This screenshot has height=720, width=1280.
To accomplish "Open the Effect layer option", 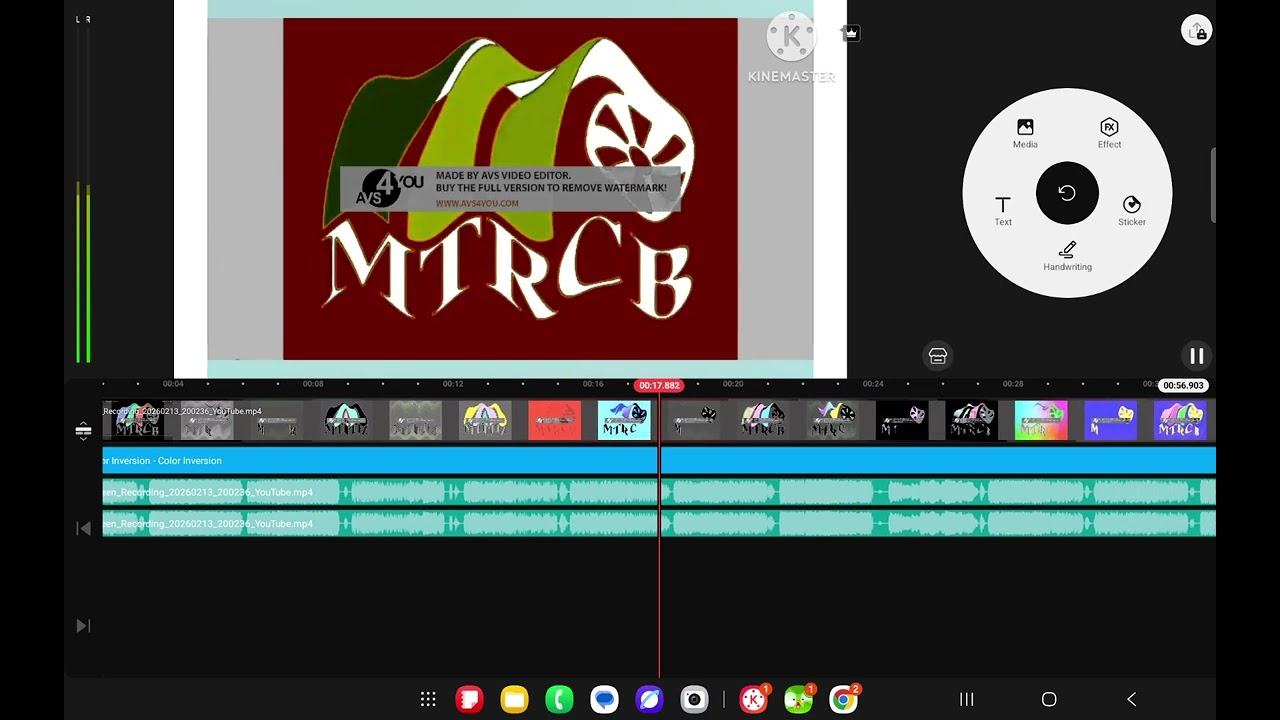I will click(x=1109, y=133).
